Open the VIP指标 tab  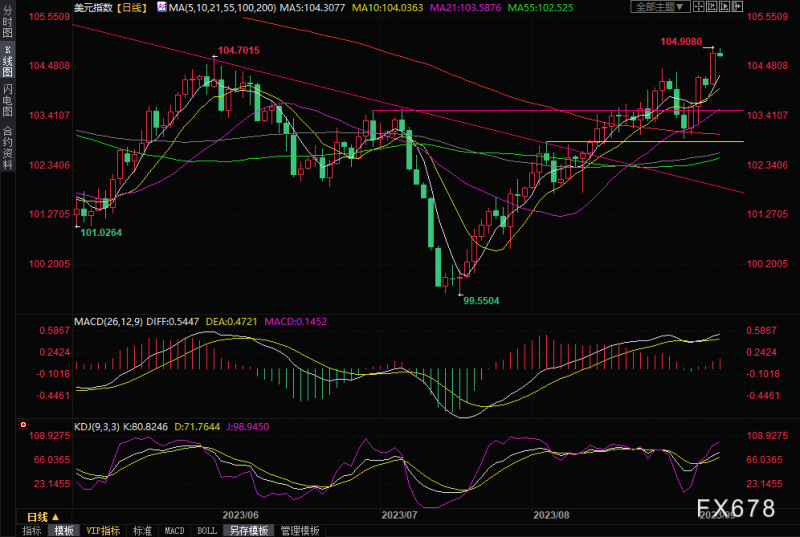coord(103,531)
